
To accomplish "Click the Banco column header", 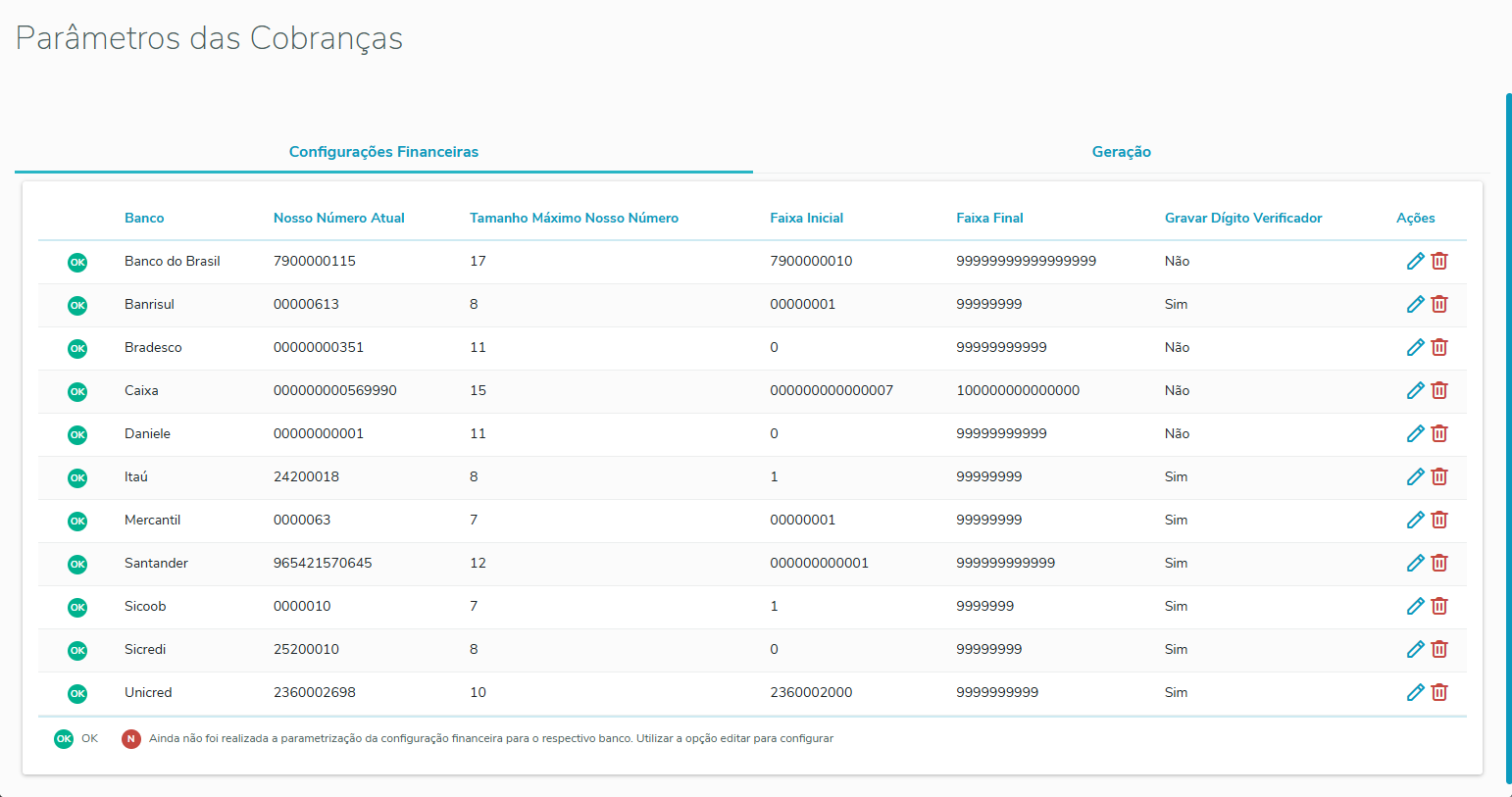I will tap(144, 218).
